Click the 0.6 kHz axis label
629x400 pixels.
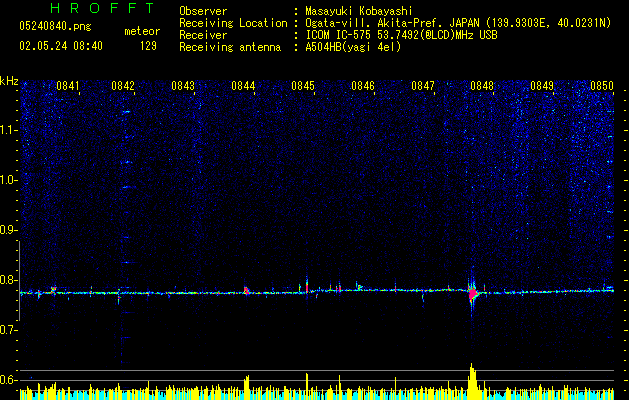pos(9,380)
